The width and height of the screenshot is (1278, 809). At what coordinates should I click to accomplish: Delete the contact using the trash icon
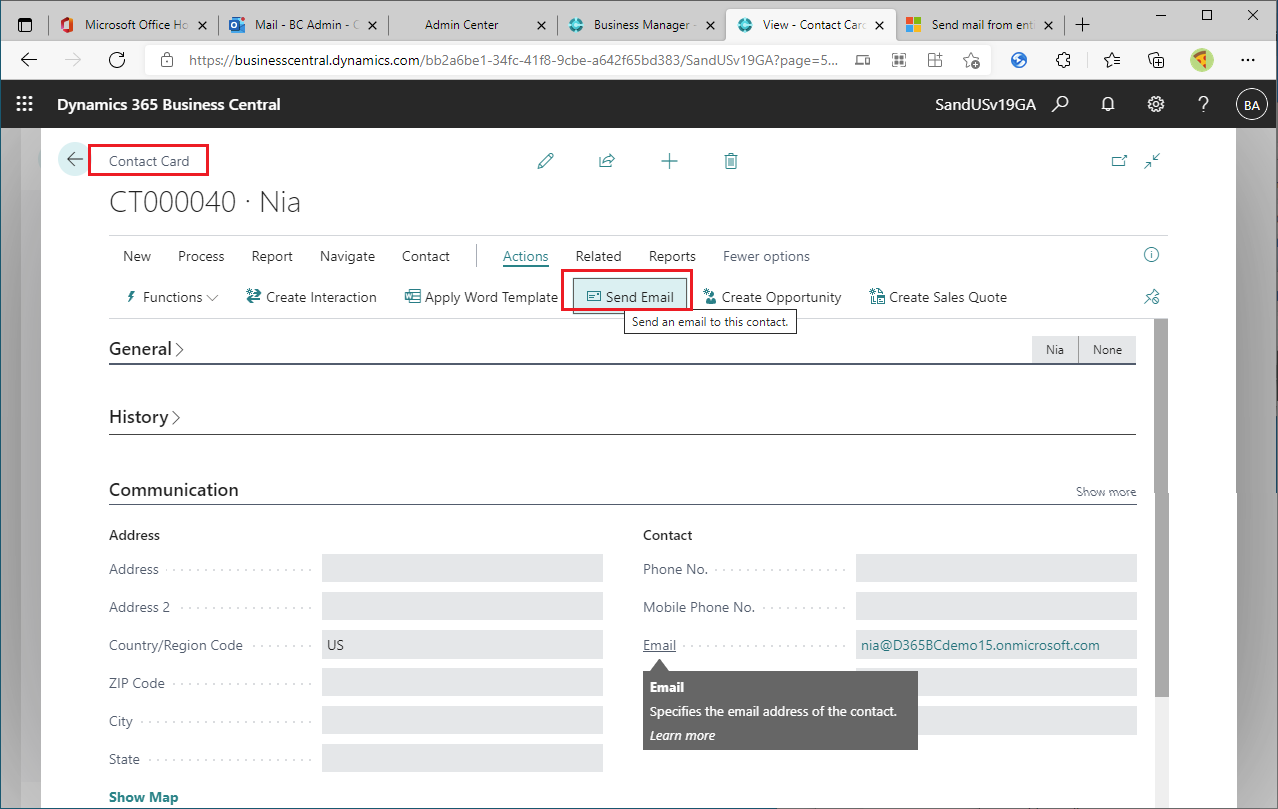730,160
